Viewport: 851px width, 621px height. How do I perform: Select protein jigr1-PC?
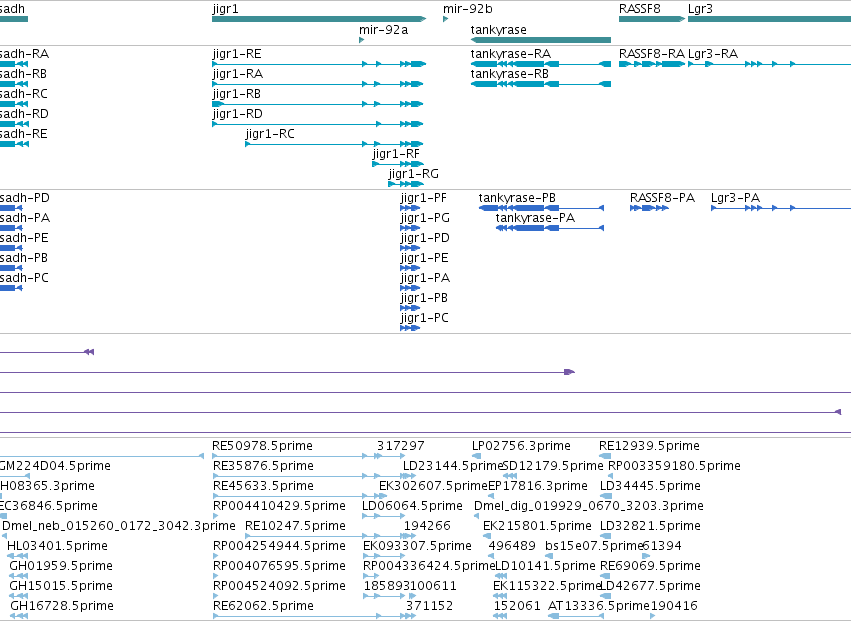tap(410, 328)
